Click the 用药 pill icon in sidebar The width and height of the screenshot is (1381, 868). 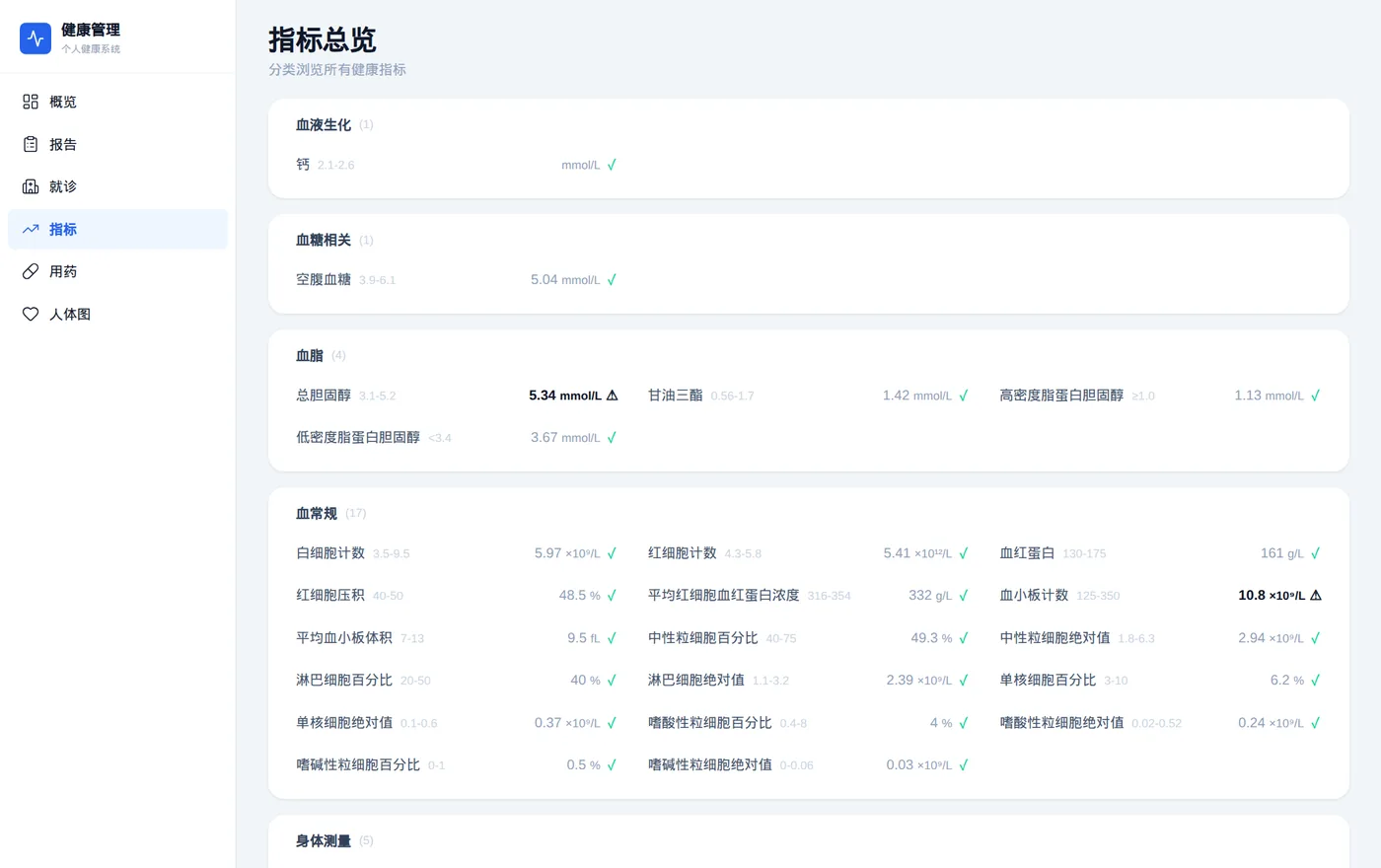[x=31, y=271]
